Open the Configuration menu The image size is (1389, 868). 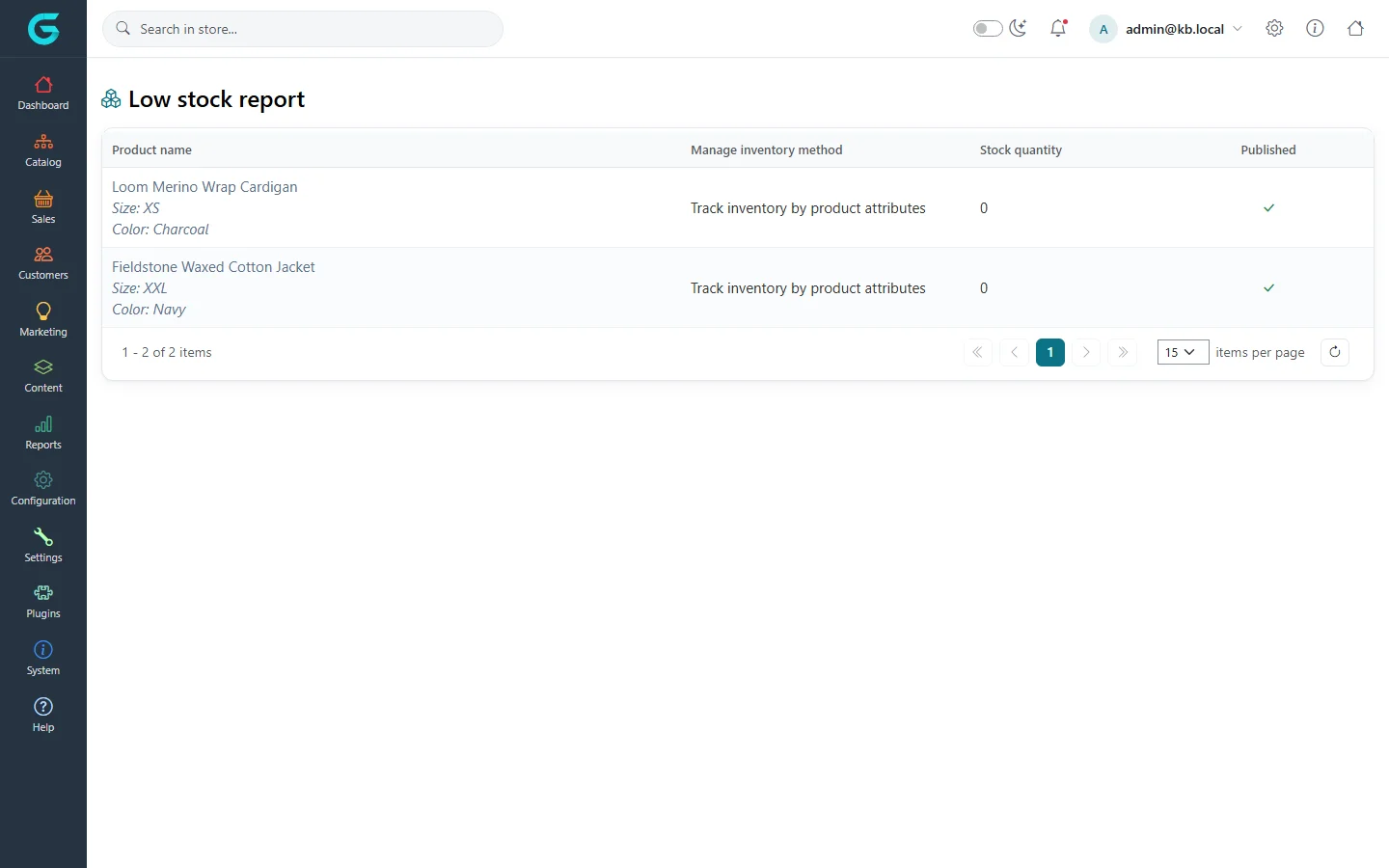tap(43, 489)
